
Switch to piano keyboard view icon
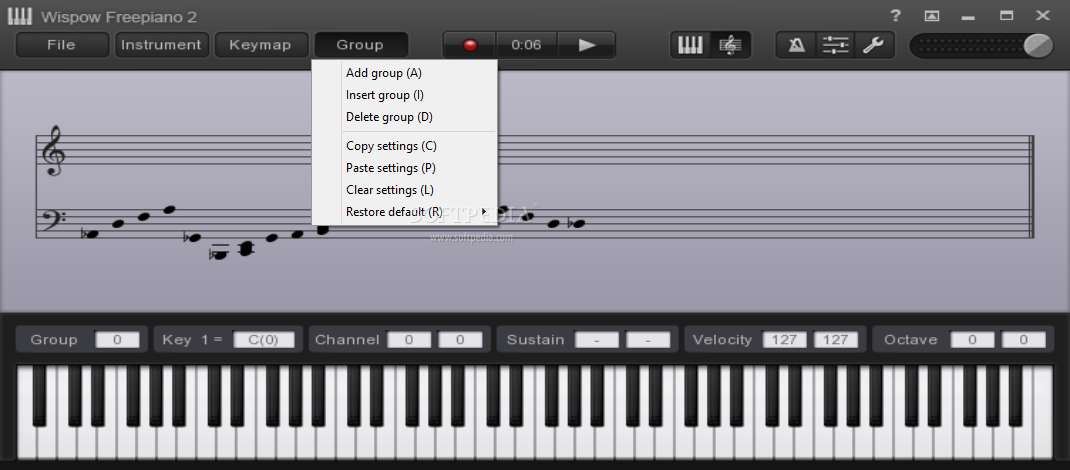pos(691,45)
